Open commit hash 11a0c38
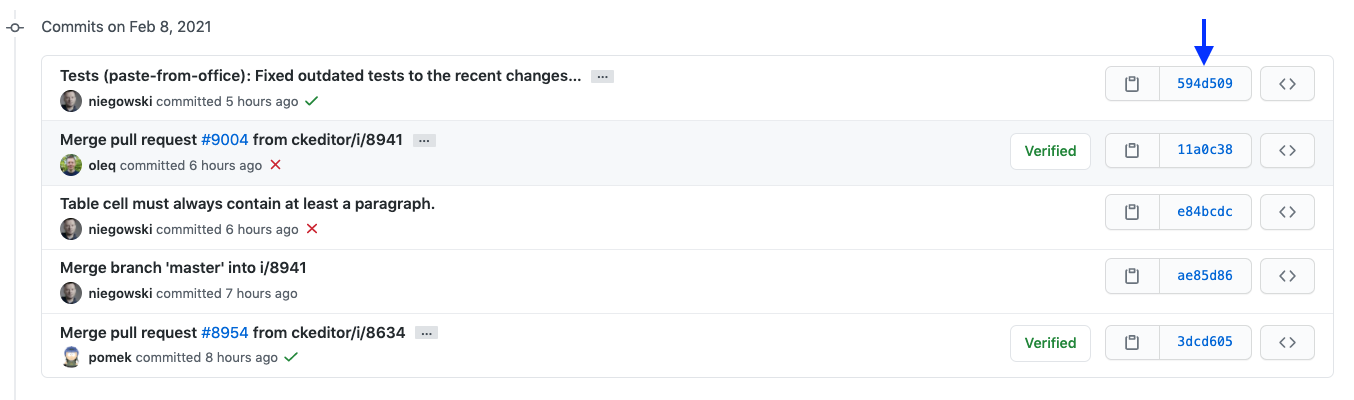Image resolution: width=1354 pixels, height=400 pixels. coord(1205,151)
